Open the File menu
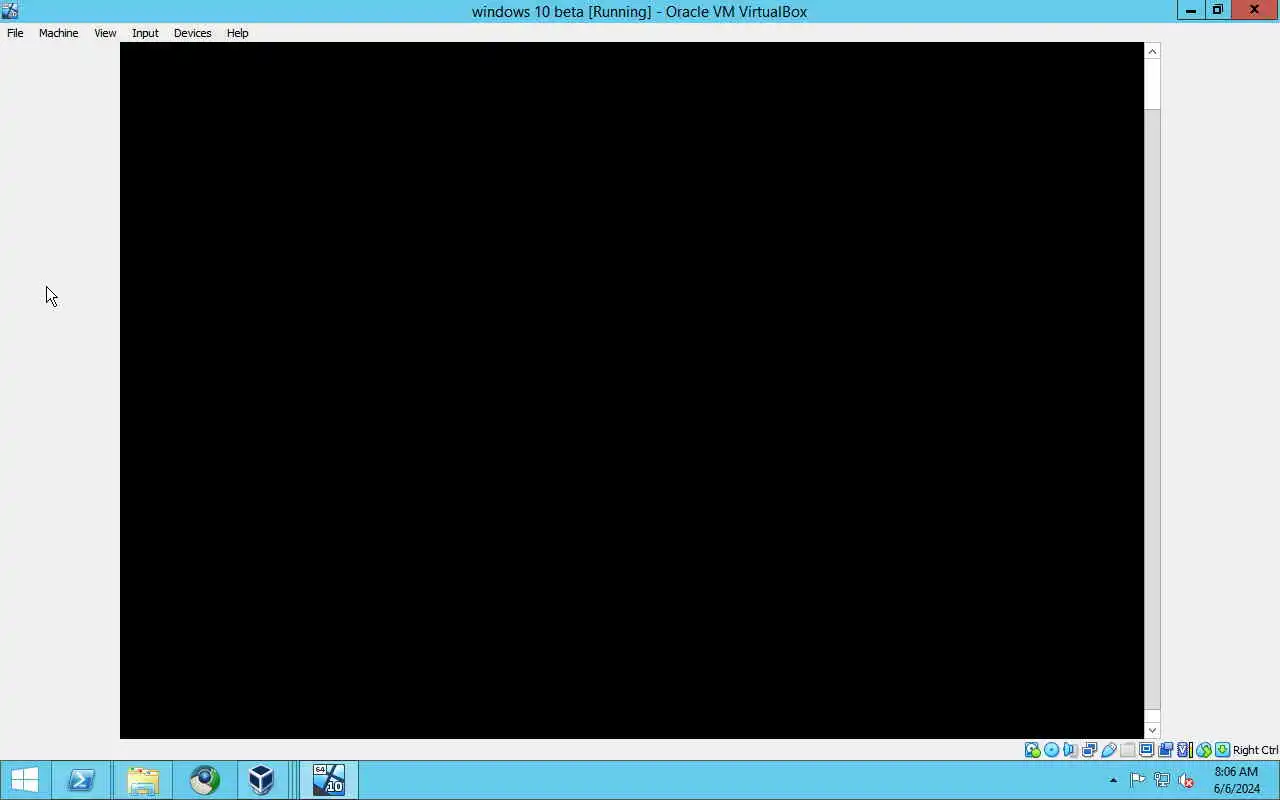 [15, 33]
